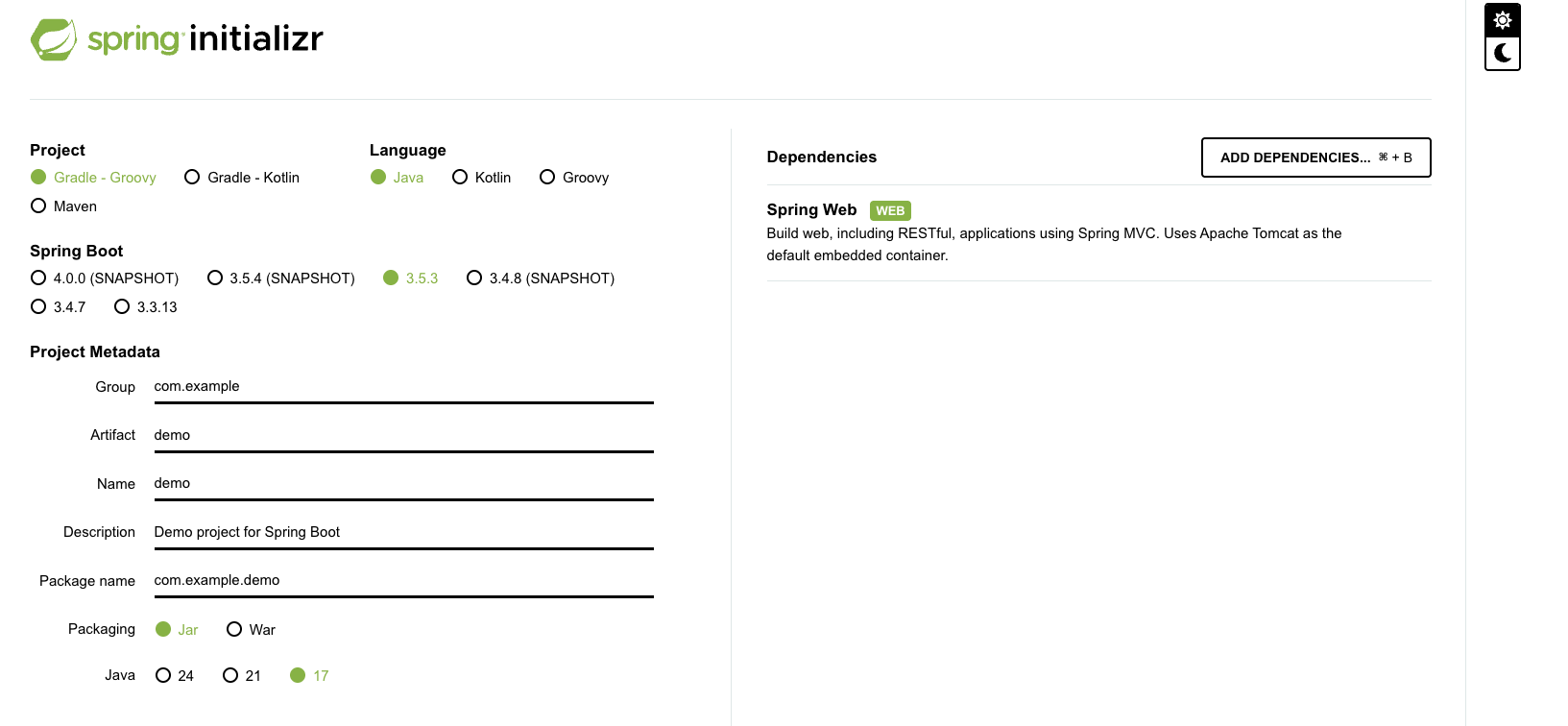Select Java version 24
This screenshot has width=1568, height=726.
(x=163, y=676)
